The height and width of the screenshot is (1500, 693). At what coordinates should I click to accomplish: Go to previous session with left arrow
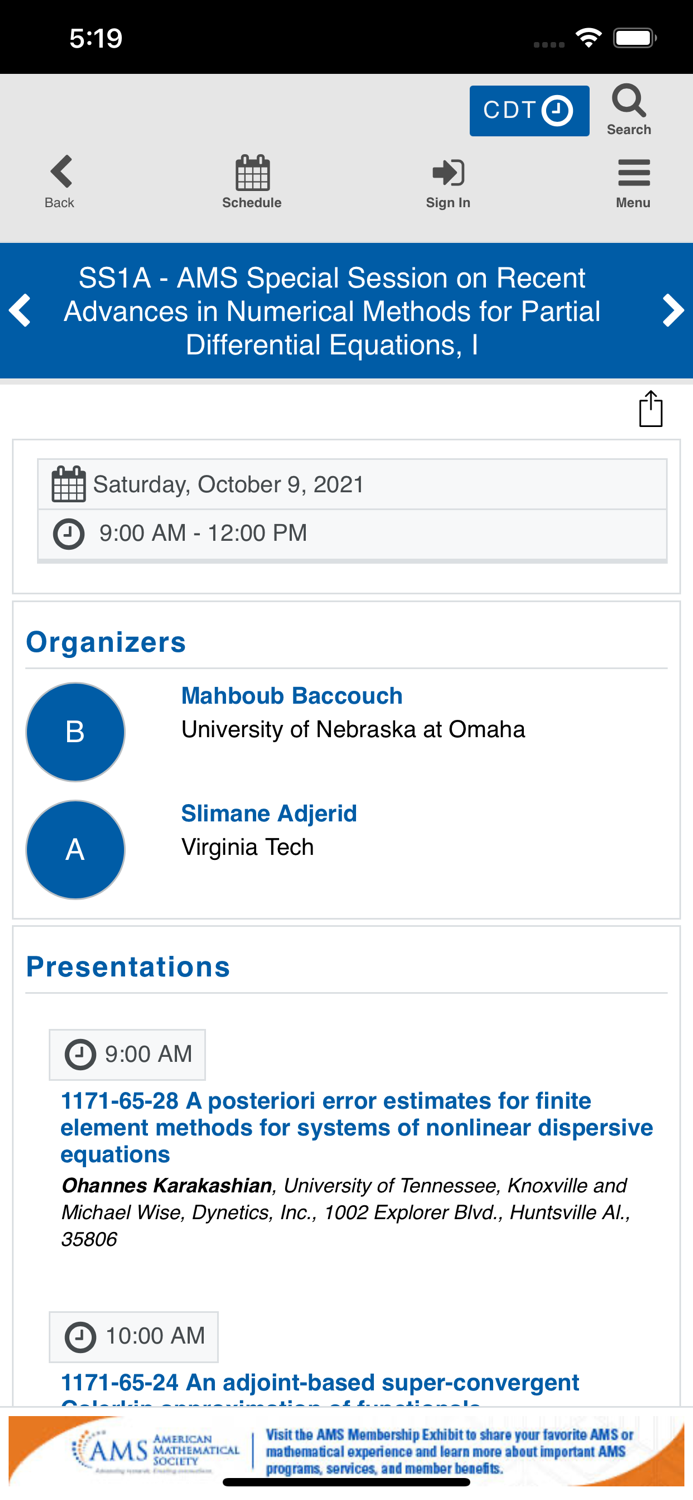(20, 310)
